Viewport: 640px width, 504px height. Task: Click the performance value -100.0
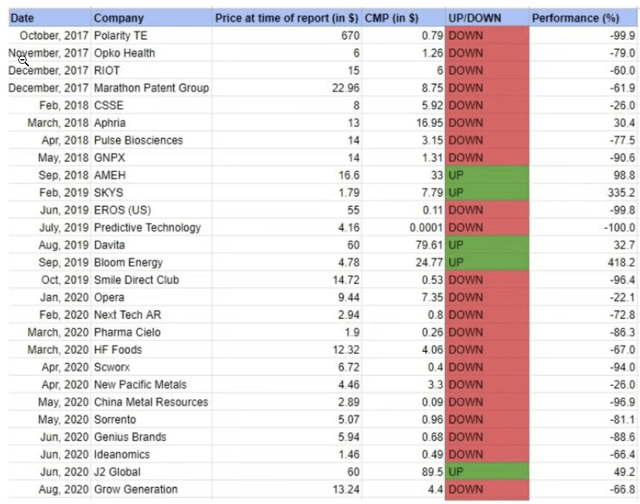[x=619, y=228]
